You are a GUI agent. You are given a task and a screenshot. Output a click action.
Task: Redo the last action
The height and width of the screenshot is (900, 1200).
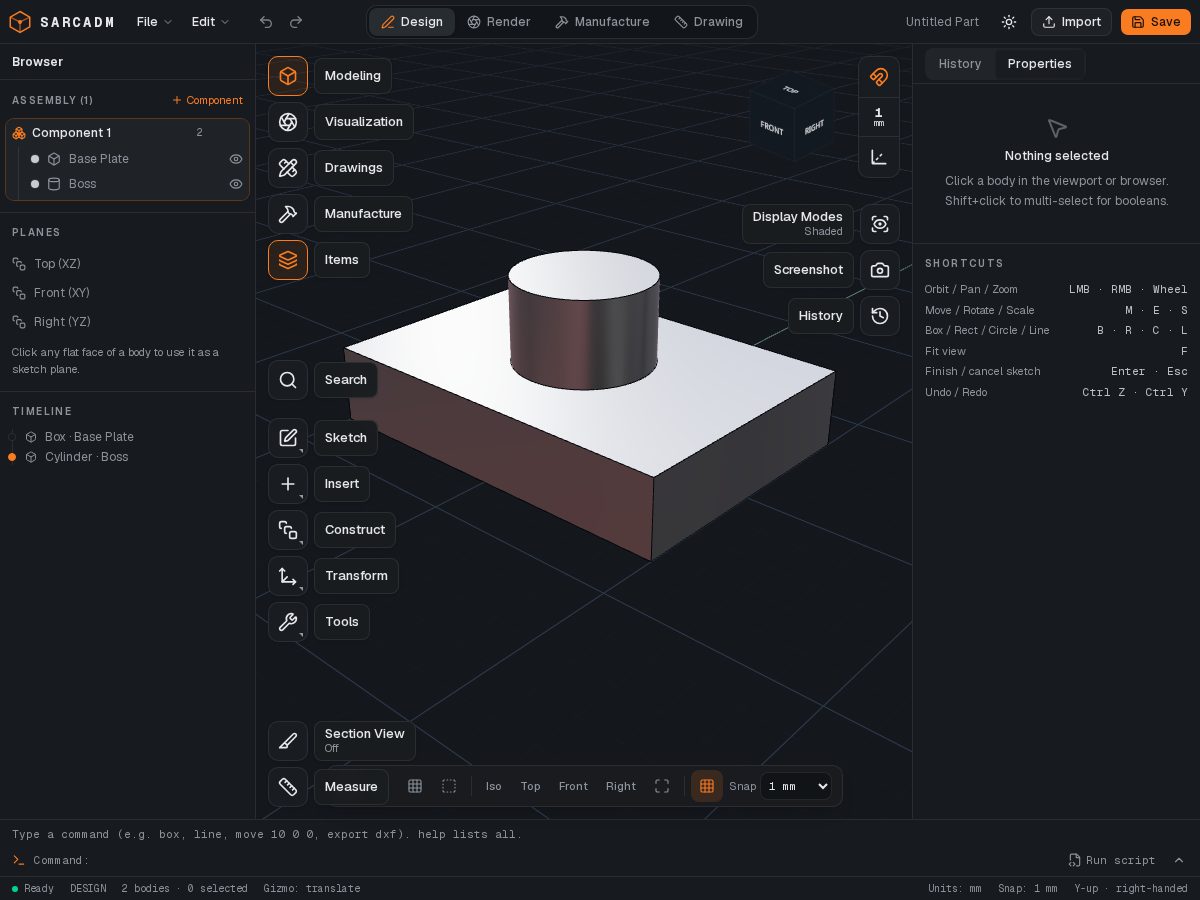point(296,22)
